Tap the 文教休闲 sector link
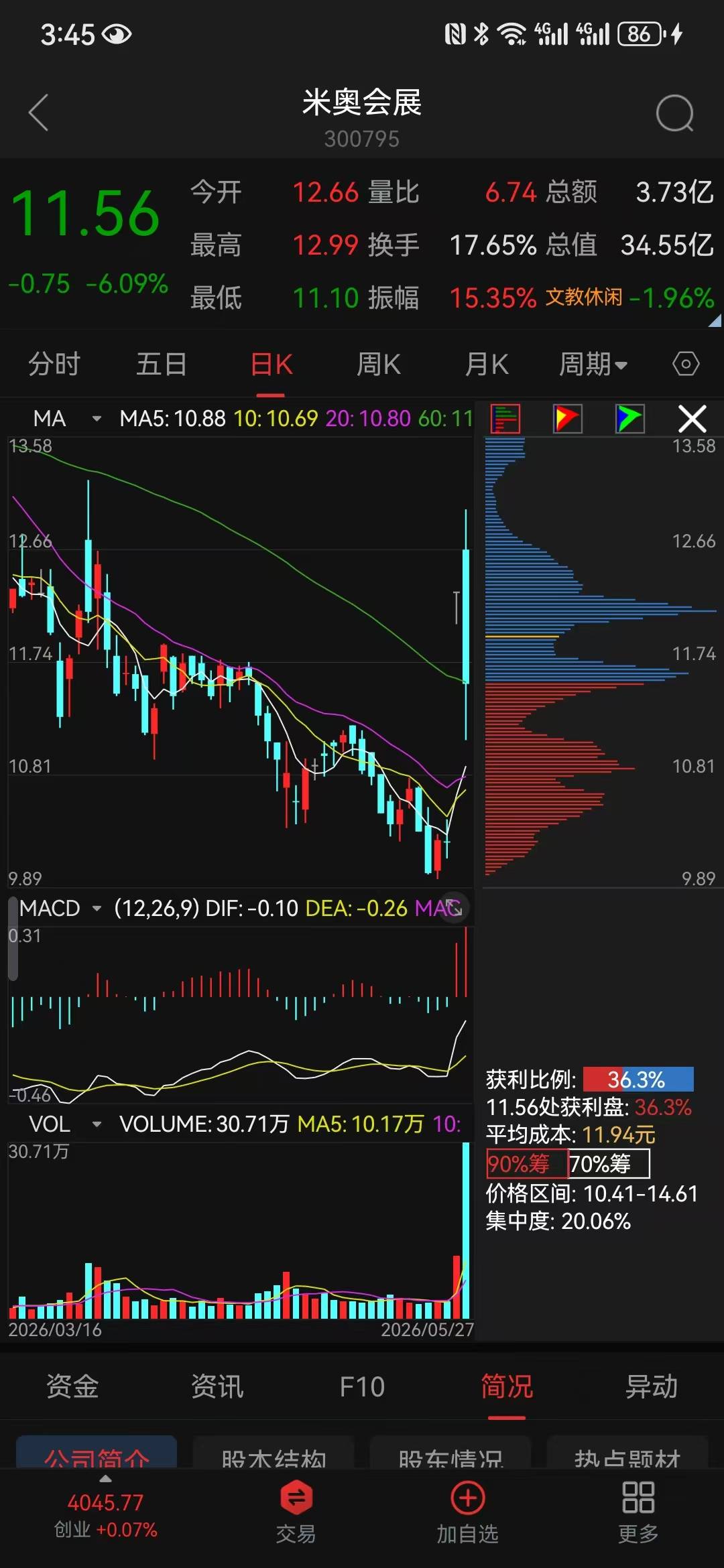This screenshot has width=724, height=1568. 584,297
